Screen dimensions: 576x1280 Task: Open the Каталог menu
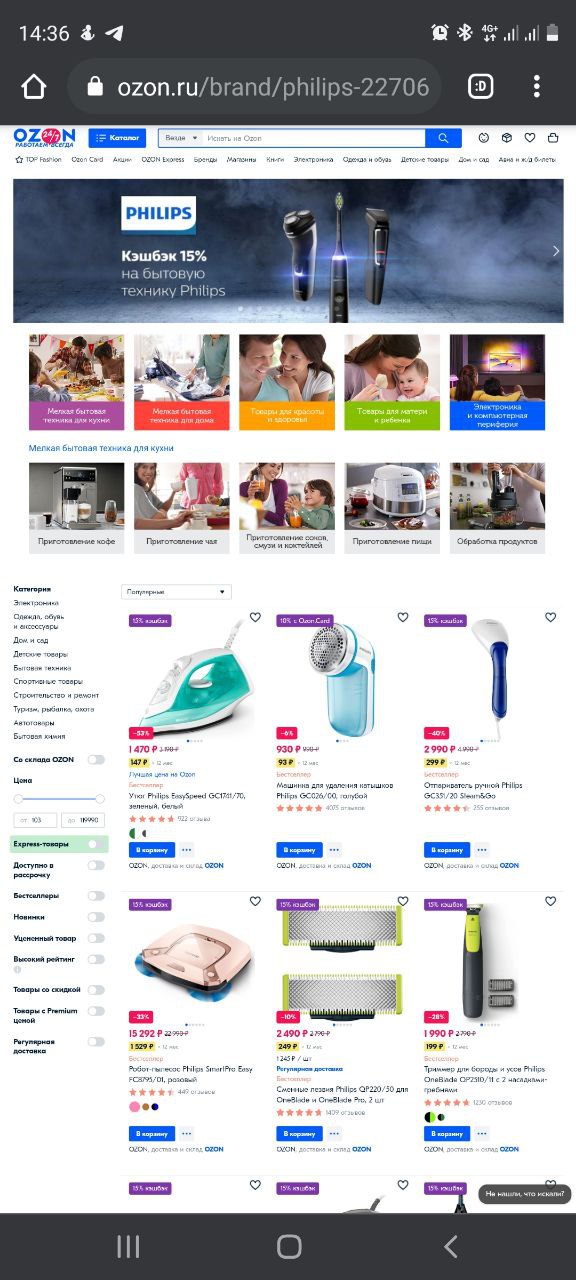click(117, 138)
